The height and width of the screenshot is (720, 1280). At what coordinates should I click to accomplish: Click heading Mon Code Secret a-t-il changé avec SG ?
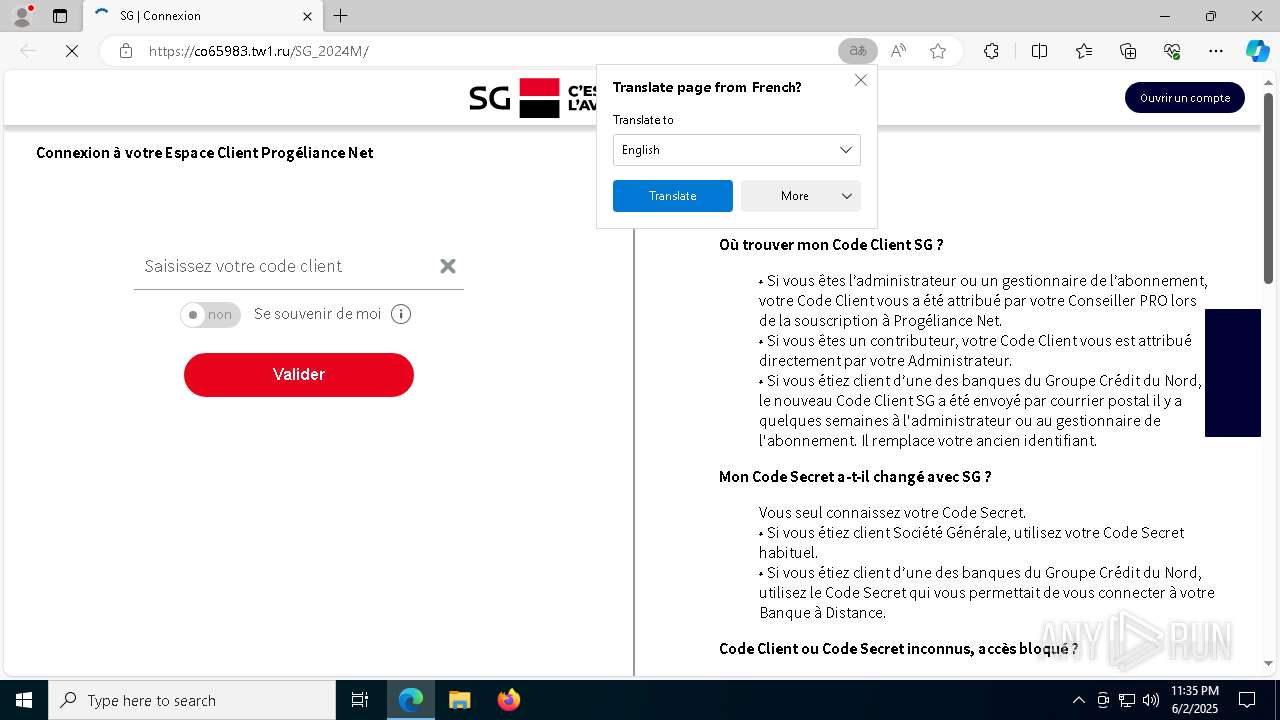[x=855, y=476]
